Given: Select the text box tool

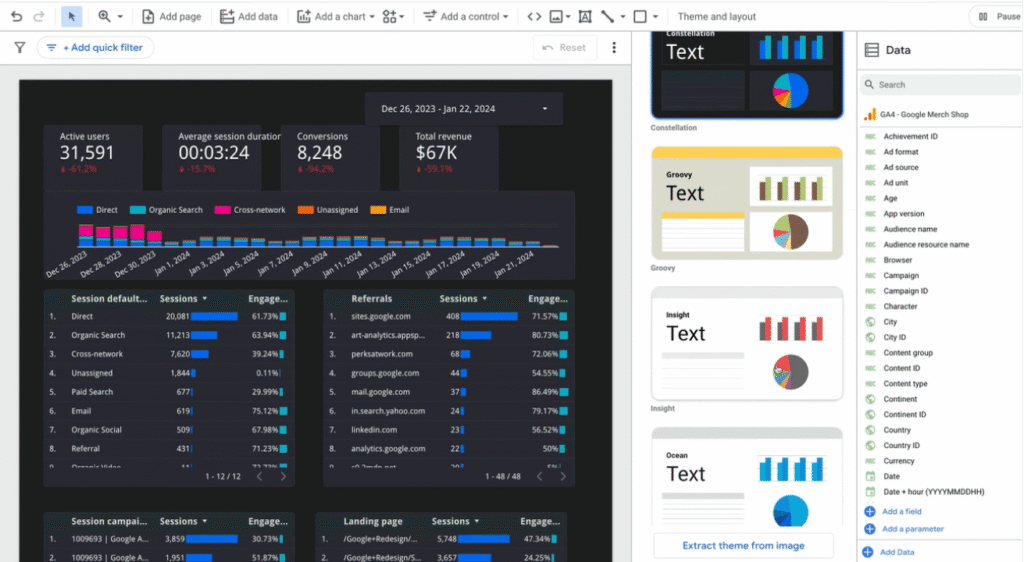Looking at the screenshot, I should [x=584, y=17].
